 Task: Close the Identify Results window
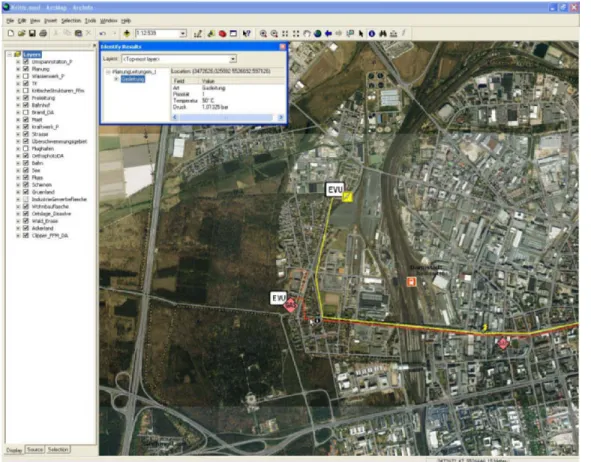click(x=282, y=47)
